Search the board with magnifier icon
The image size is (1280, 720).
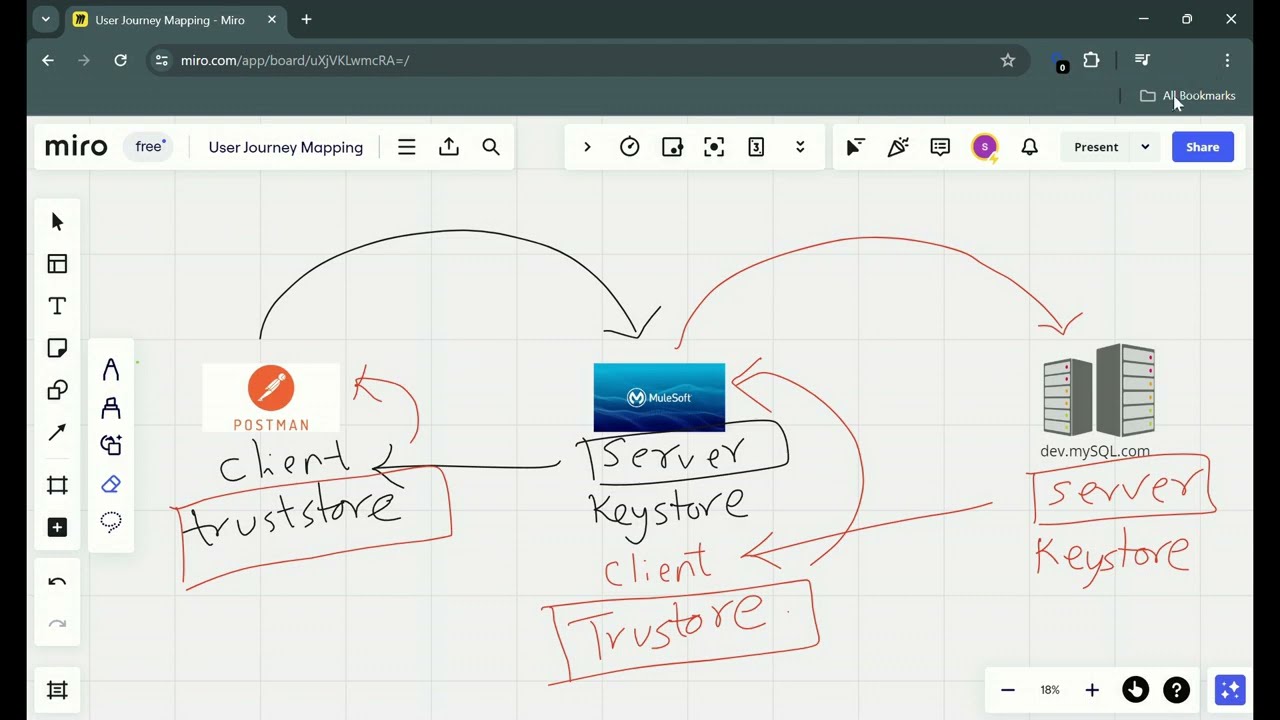click(491, 147)
